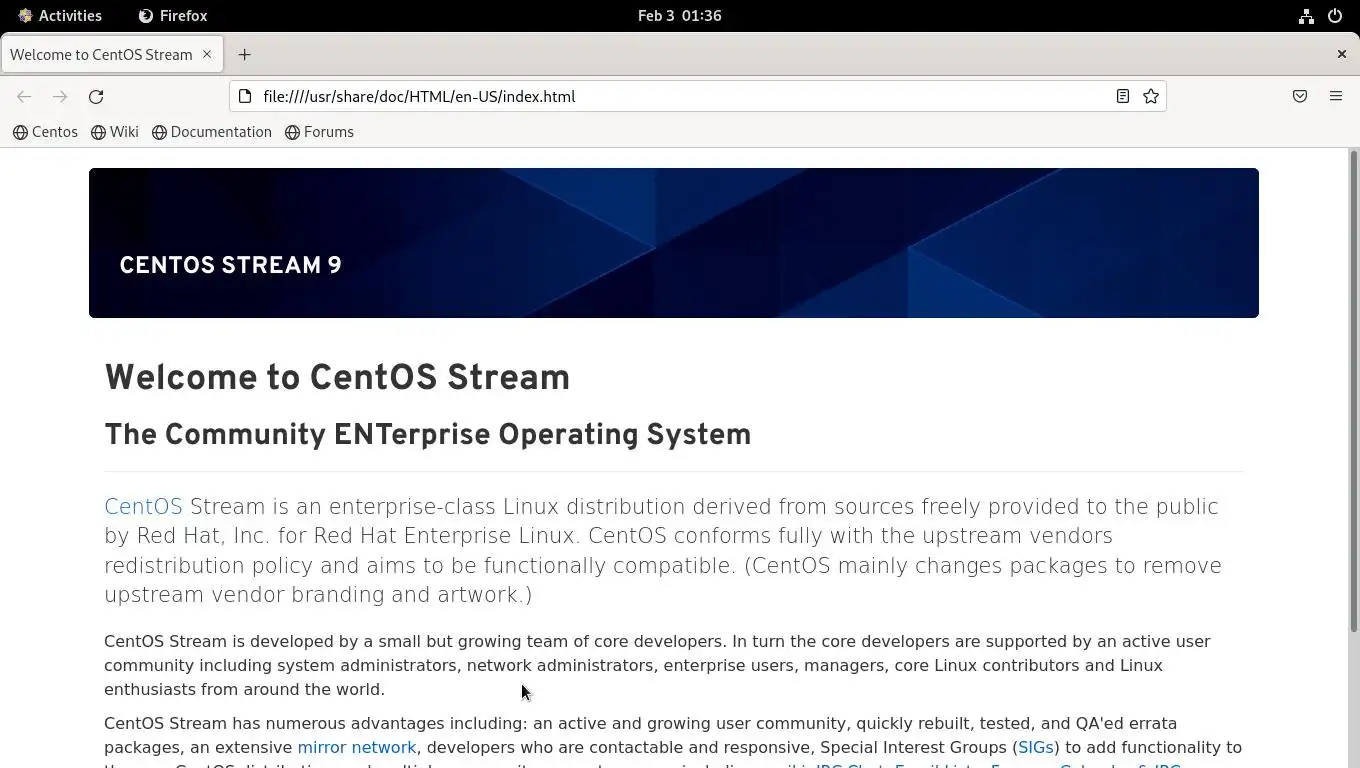The width and height of the screenshot is (1360, 768).
Task: Click the page info icon in address bar
Action: [245, 97]
